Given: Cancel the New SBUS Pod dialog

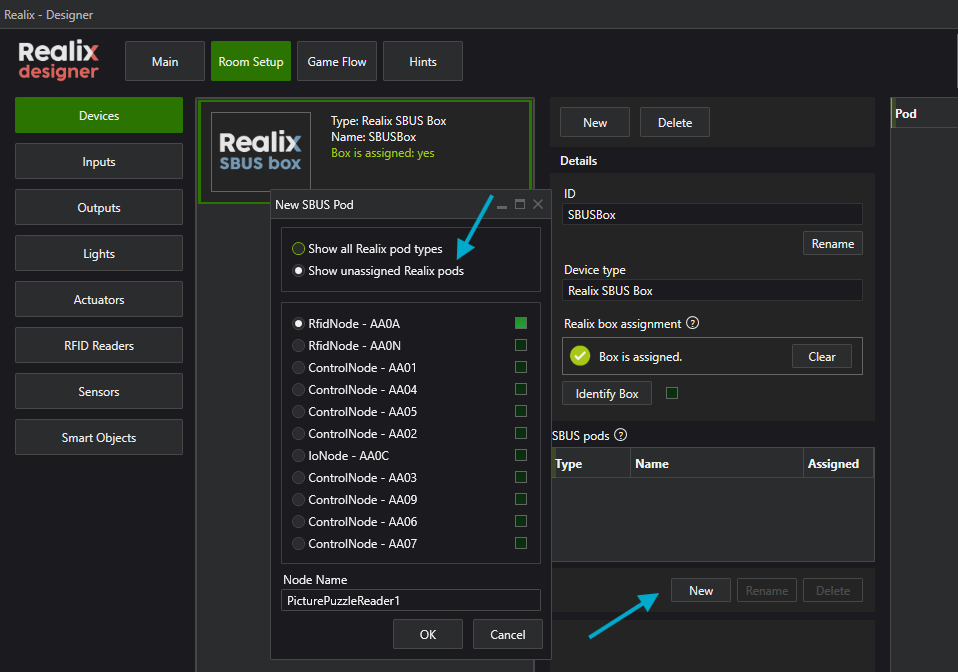Looking at the screenshot, I should pyautogui.click(x=508, y=634).
